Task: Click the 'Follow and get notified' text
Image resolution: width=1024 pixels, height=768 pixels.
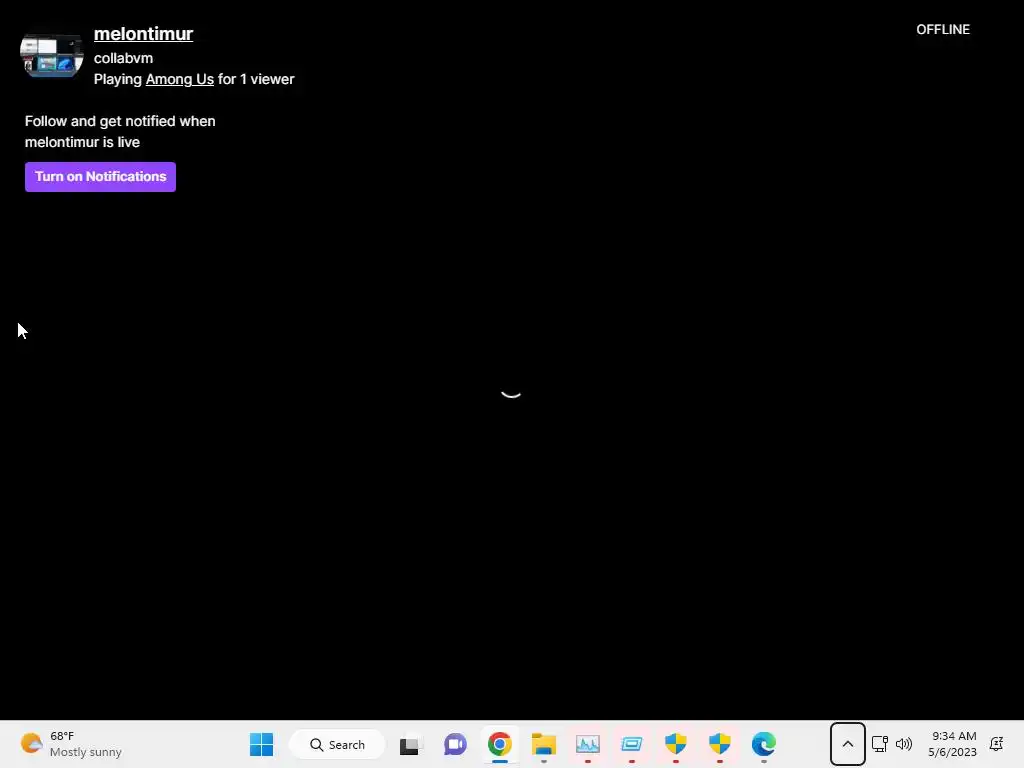Action: (120, 131)
